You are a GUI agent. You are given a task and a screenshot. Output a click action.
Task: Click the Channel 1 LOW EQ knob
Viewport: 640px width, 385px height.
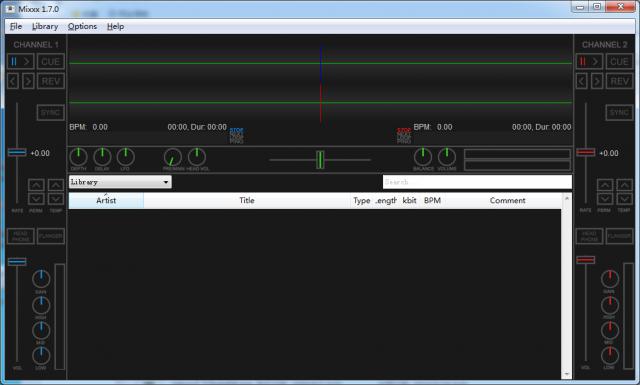(x=41, y=356)
